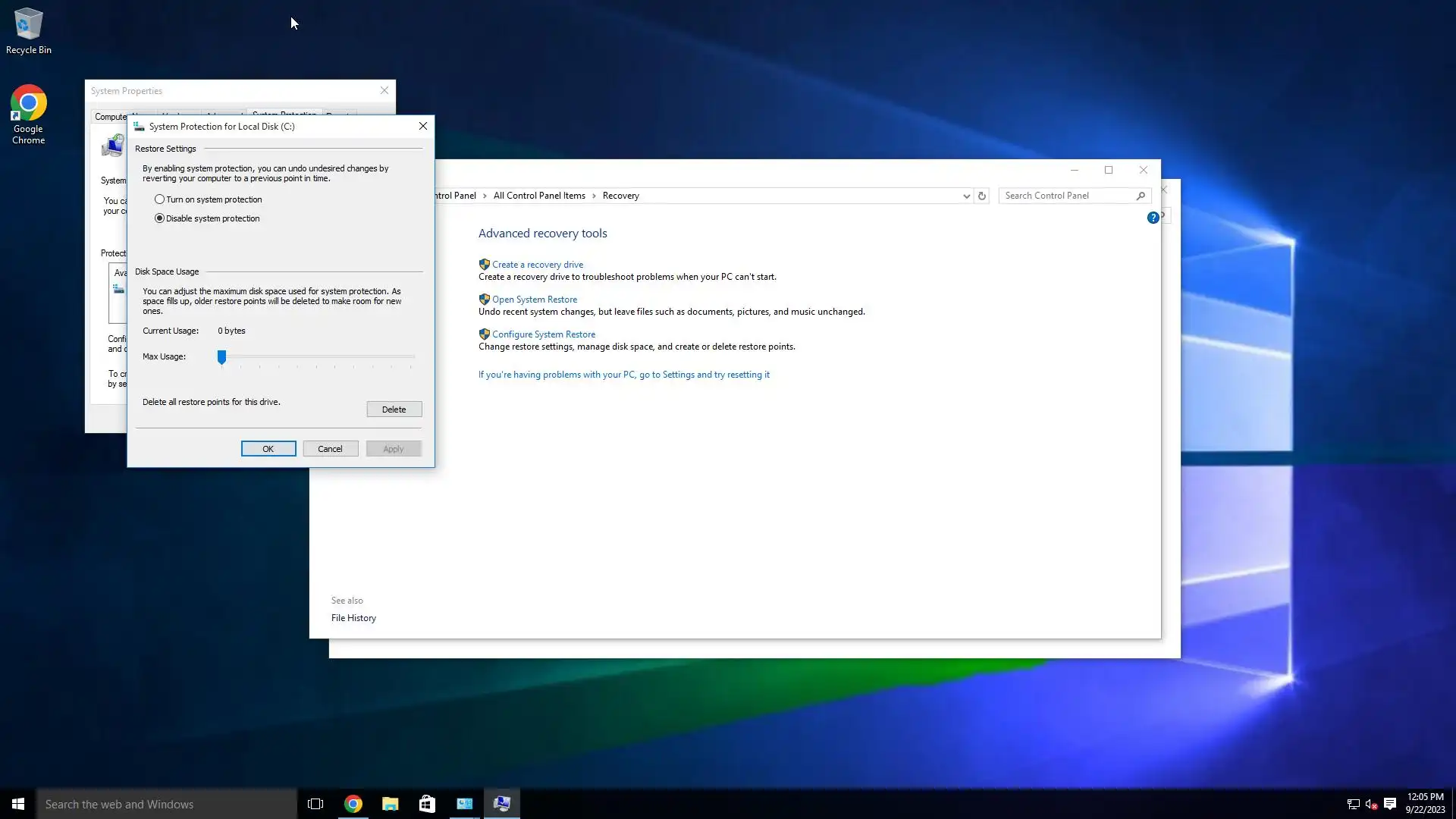Expand the Control Panel breadcrumb chevron
1456x819 pixels.
[x=485, y=196]
